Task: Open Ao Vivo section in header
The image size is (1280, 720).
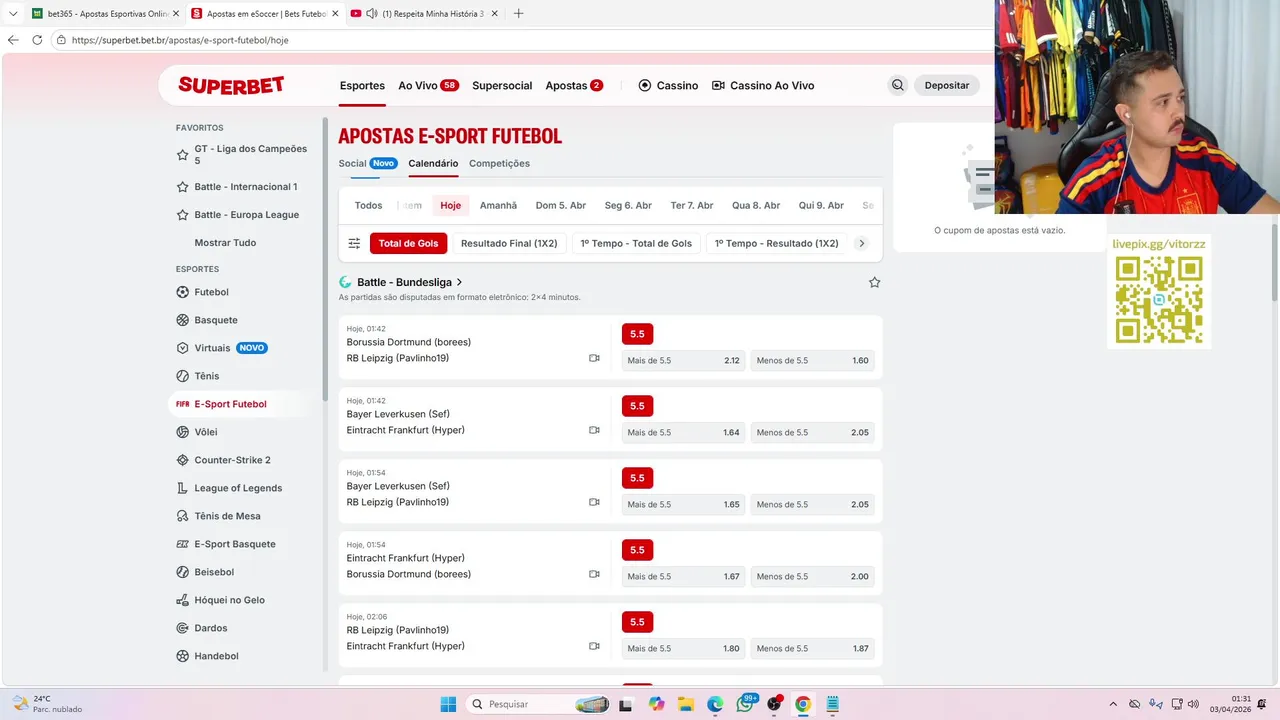Action: click(428, 85)
